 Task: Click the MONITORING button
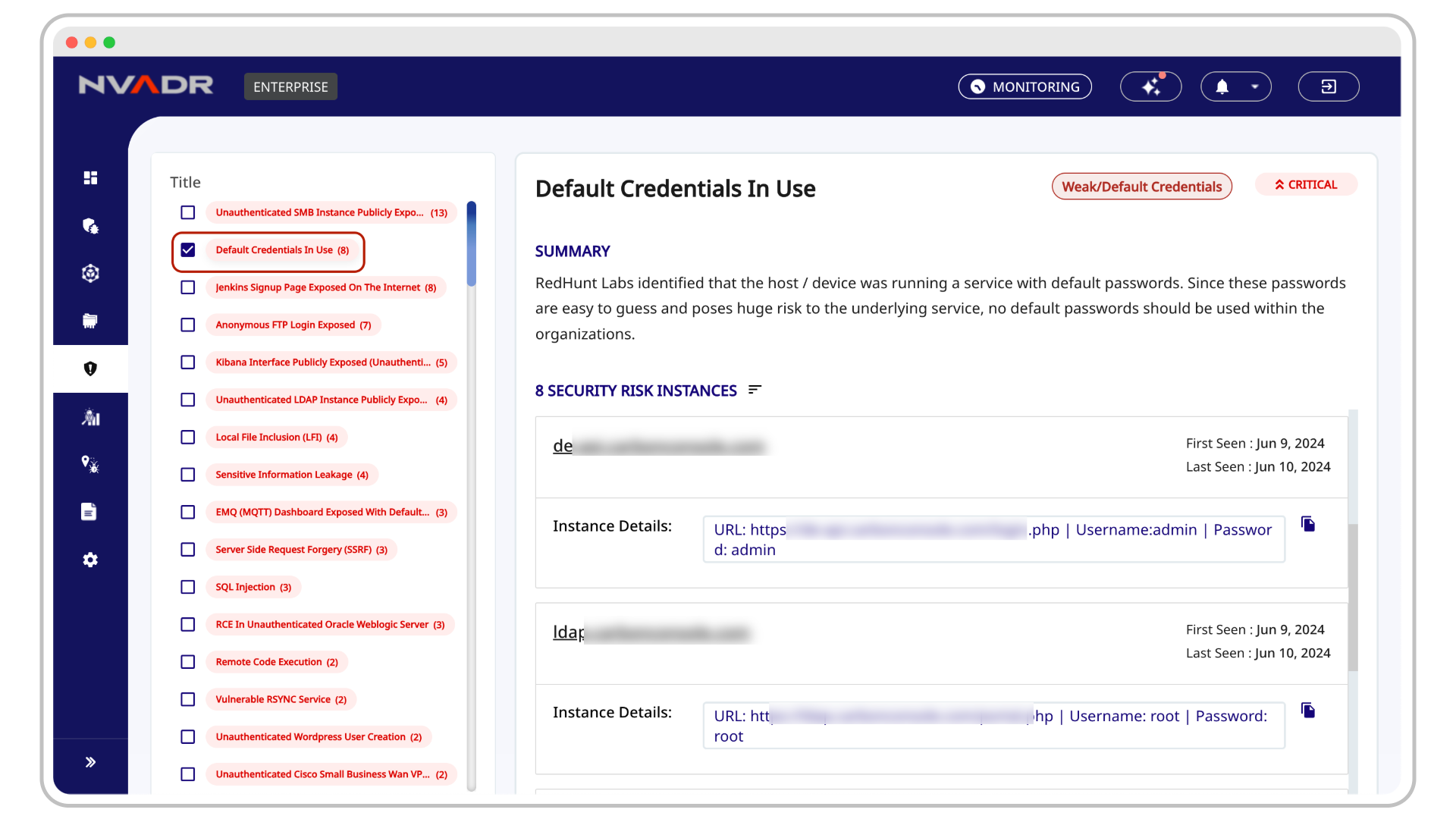pos(1025,86)
